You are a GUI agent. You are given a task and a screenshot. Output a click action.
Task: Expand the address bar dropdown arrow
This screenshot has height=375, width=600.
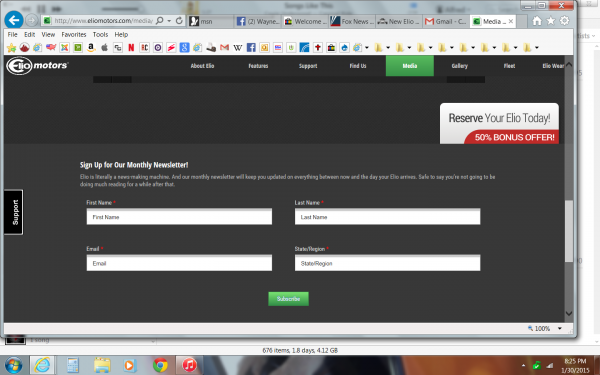click(169, 21)
